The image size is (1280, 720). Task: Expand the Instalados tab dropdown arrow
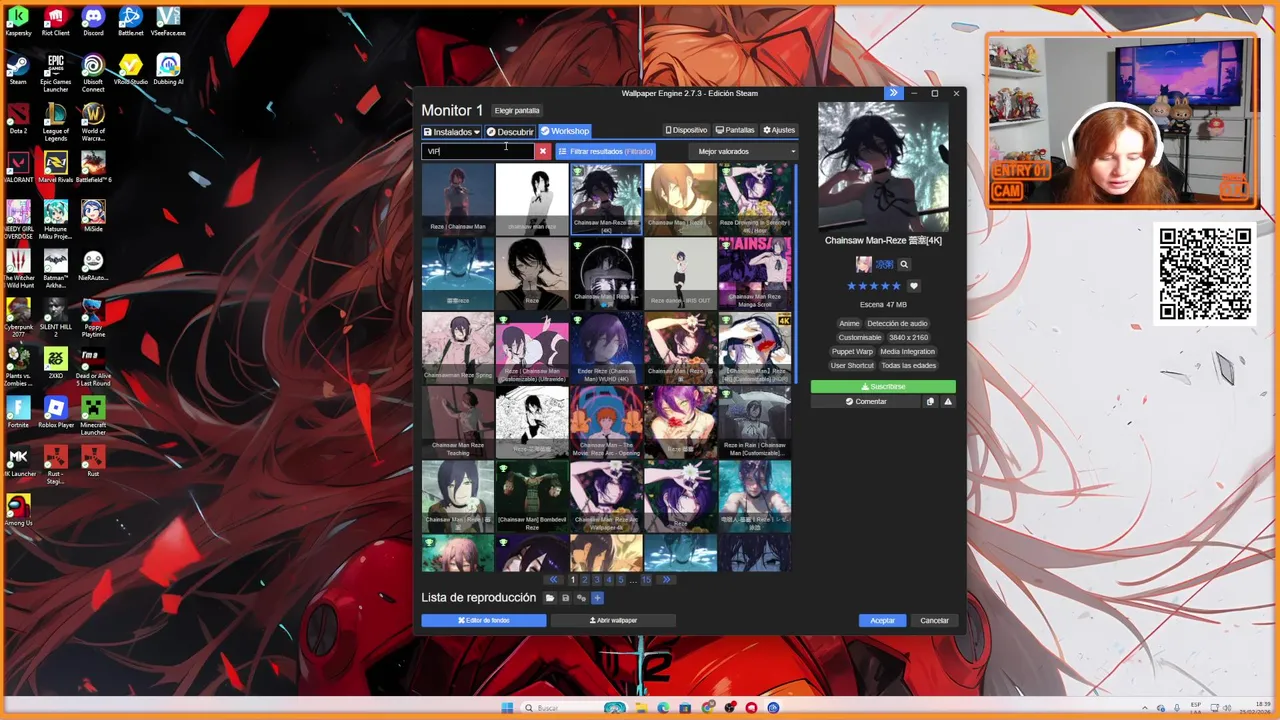tap(477, 132)
